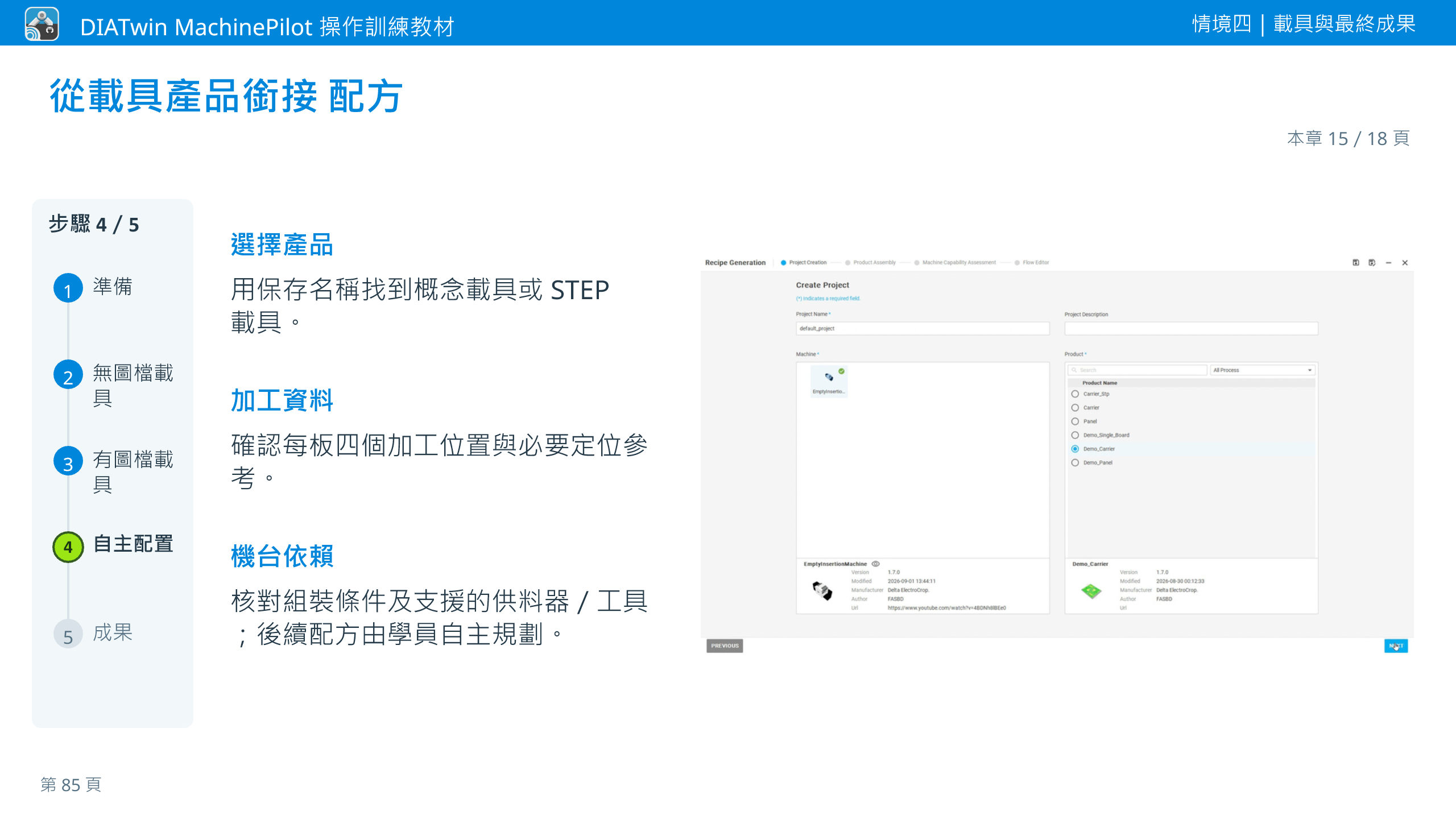Click the DIATwin MachinePilot app logo
This screenshot has height=819, width=1456.
[42, 24]
